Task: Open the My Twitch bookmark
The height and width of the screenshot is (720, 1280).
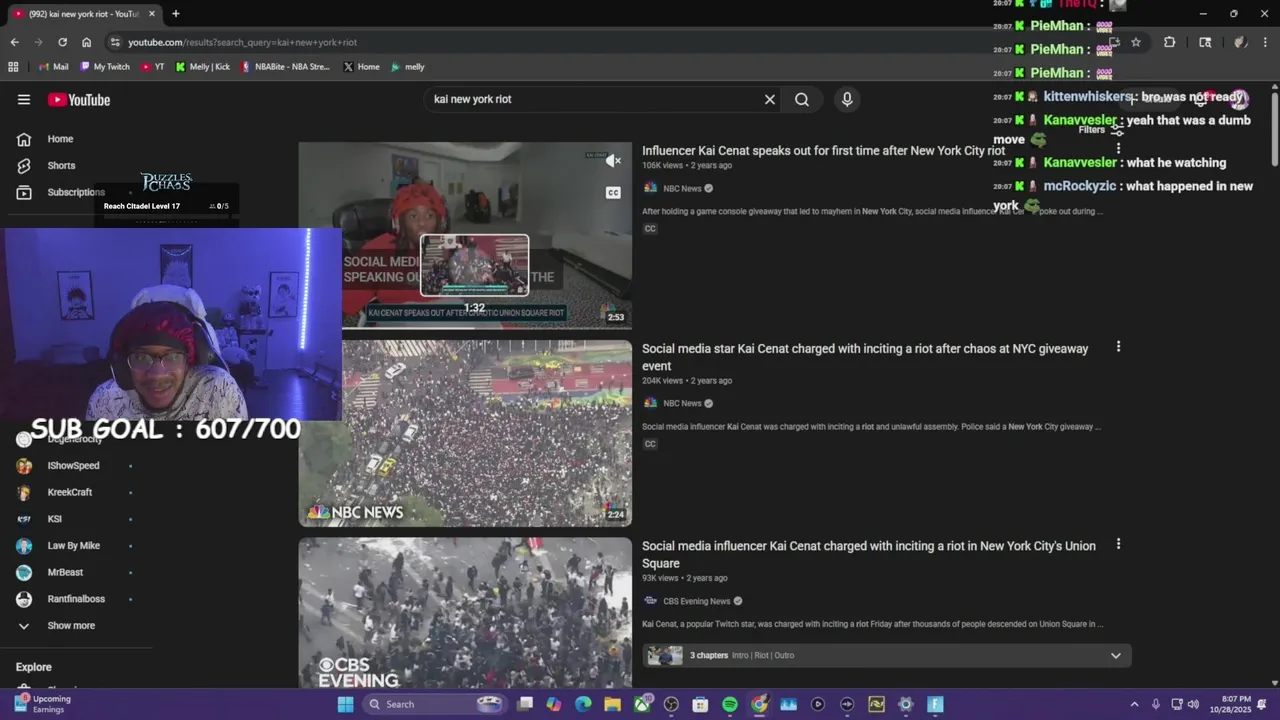Action: coord(105,67)
